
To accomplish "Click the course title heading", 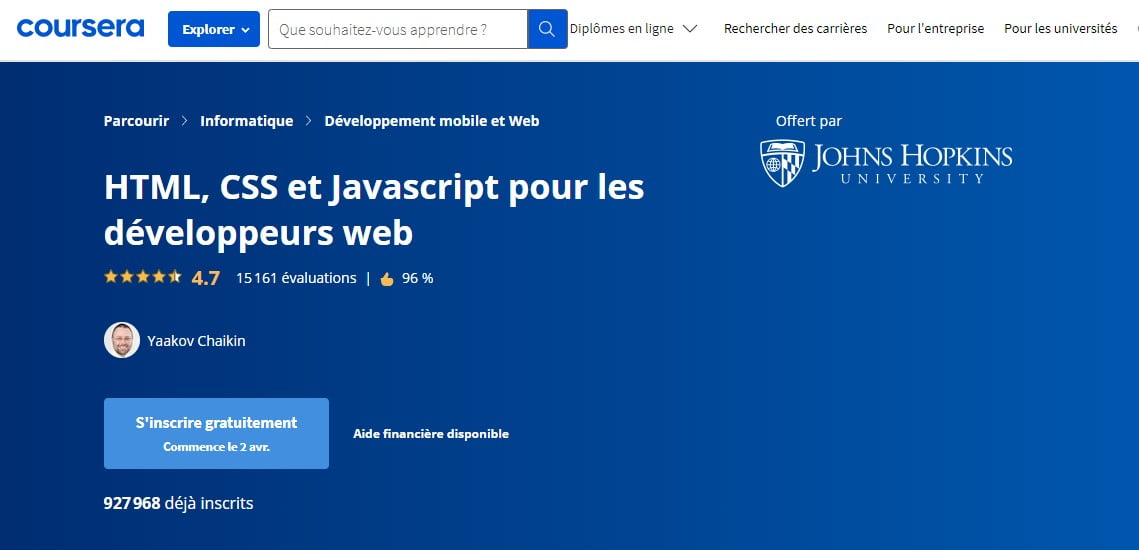I will coord(374,211).
